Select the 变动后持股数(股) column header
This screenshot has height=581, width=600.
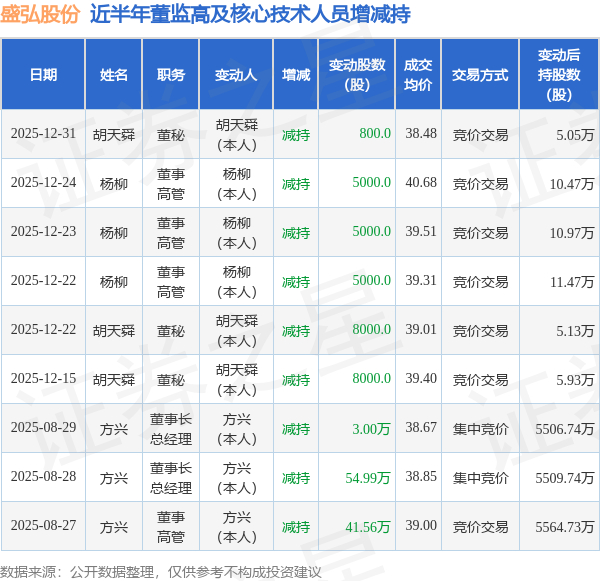point(559,75)
